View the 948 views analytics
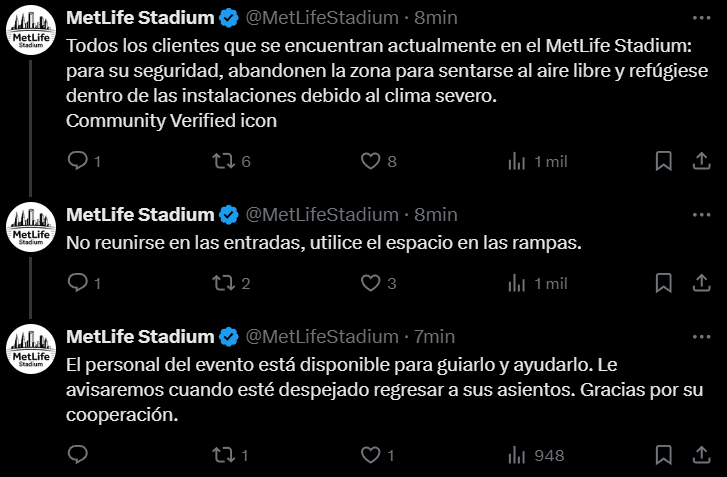The width and height of the screenshot is (727, 477). [x=537, y=455]
